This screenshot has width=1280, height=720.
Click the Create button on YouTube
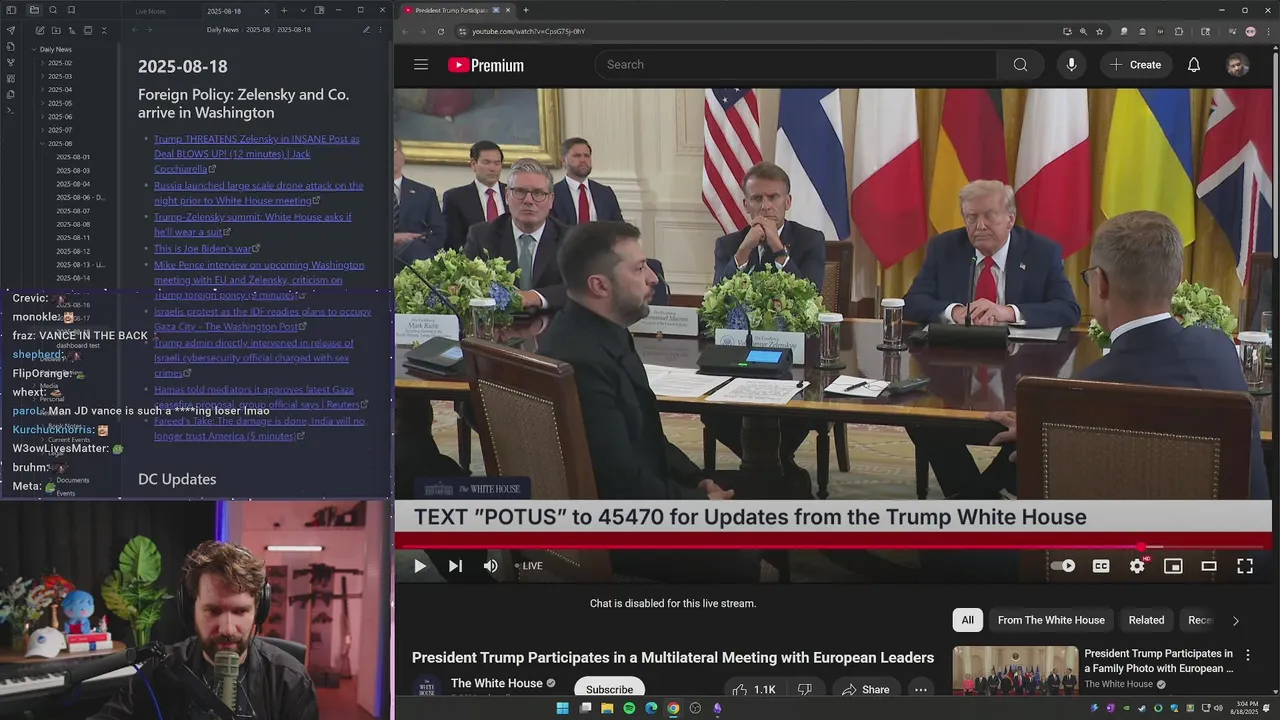(x=1135, y=64)
